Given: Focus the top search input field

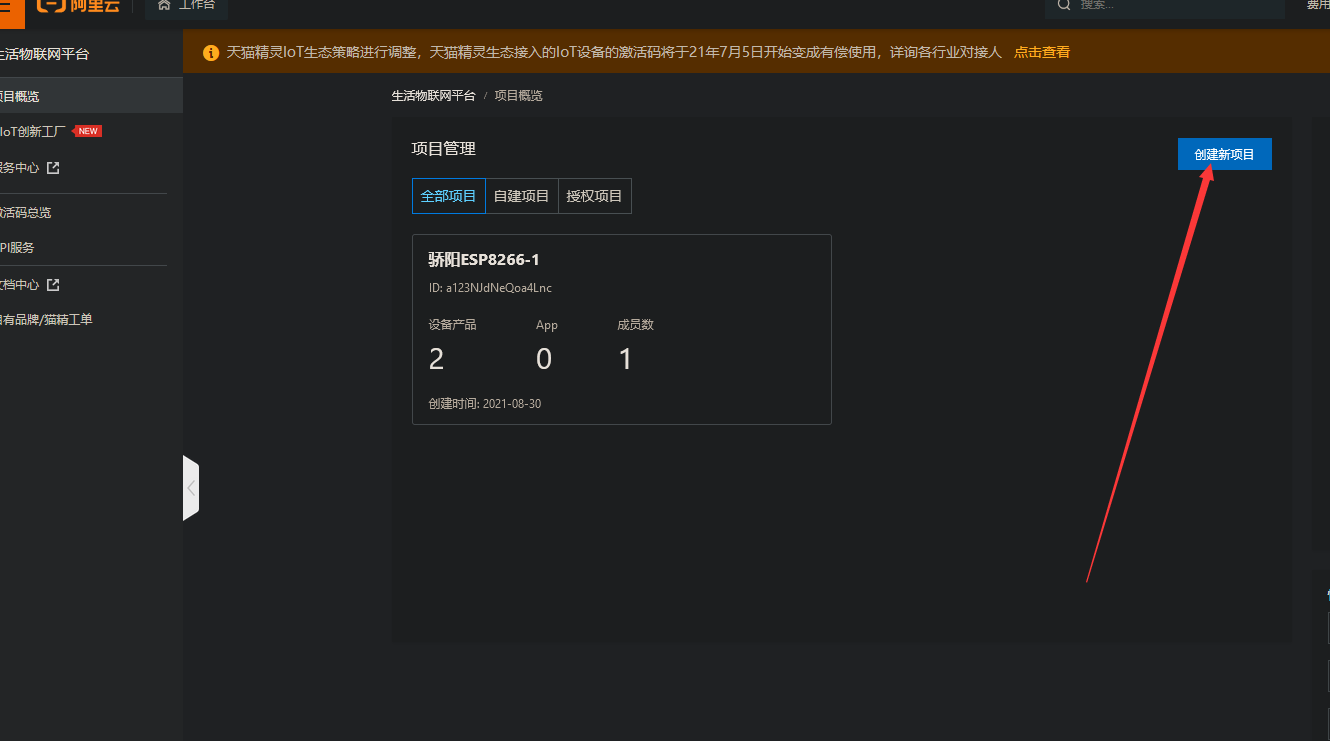Looking at the screenshot, I should (1165, 7).
